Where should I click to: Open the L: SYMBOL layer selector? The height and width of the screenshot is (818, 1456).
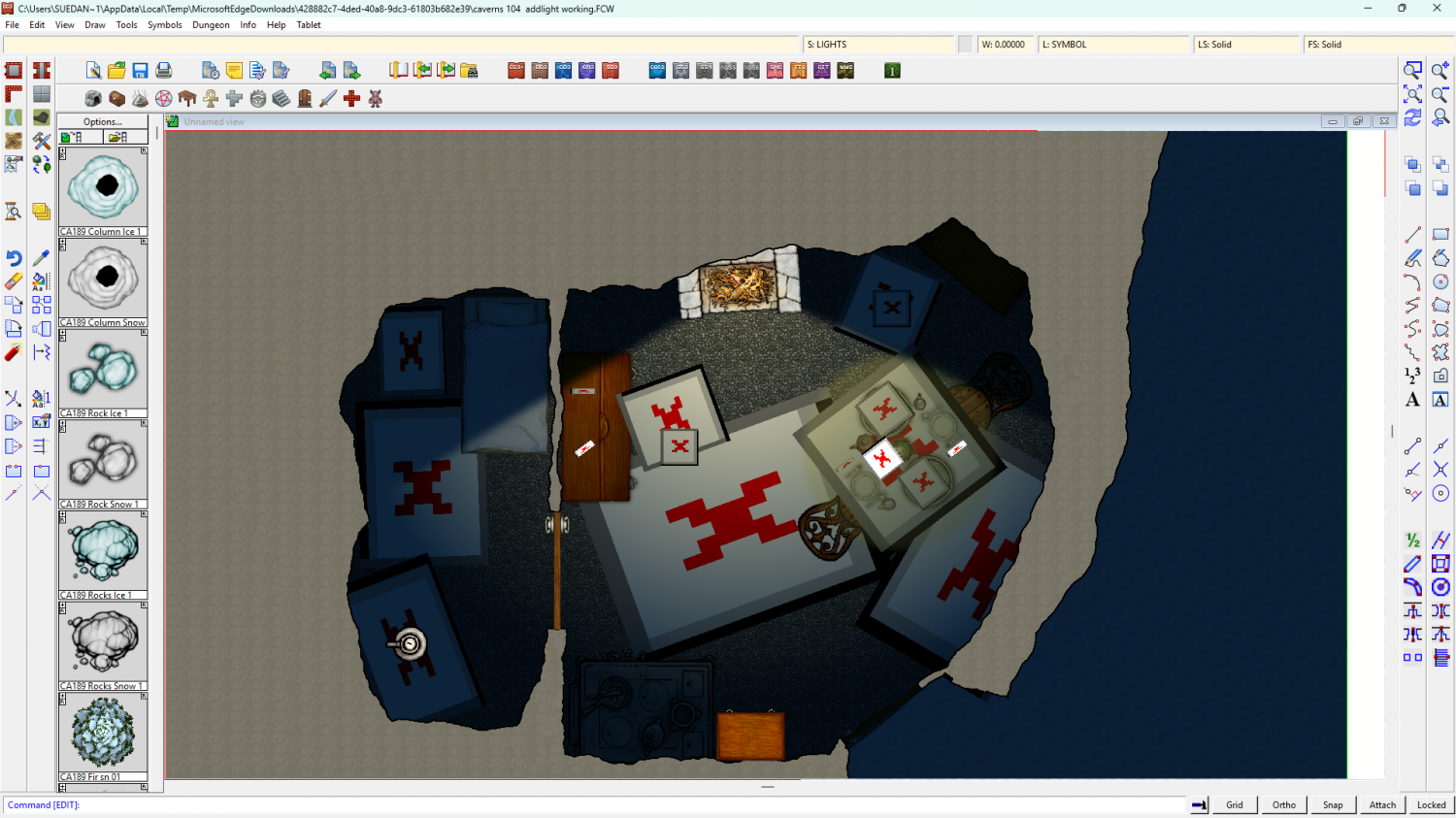[x=1113, y=45]
